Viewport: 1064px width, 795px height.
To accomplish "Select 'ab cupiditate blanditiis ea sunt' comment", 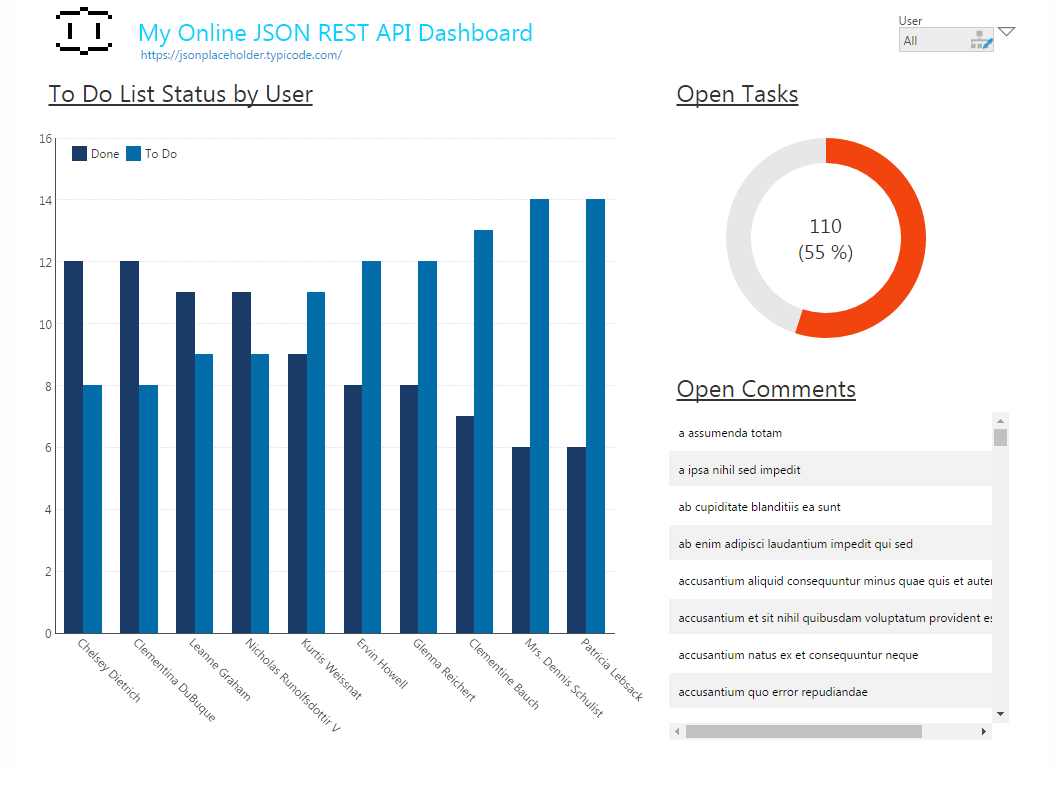I will (830, 507).
